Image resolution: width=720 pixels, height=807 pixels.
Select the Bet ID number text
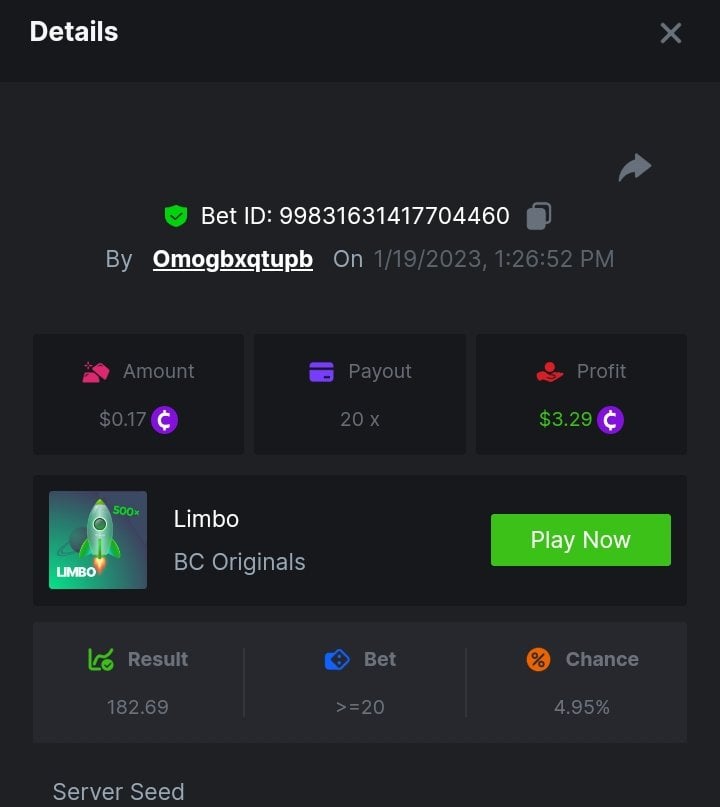click(394, 215)
